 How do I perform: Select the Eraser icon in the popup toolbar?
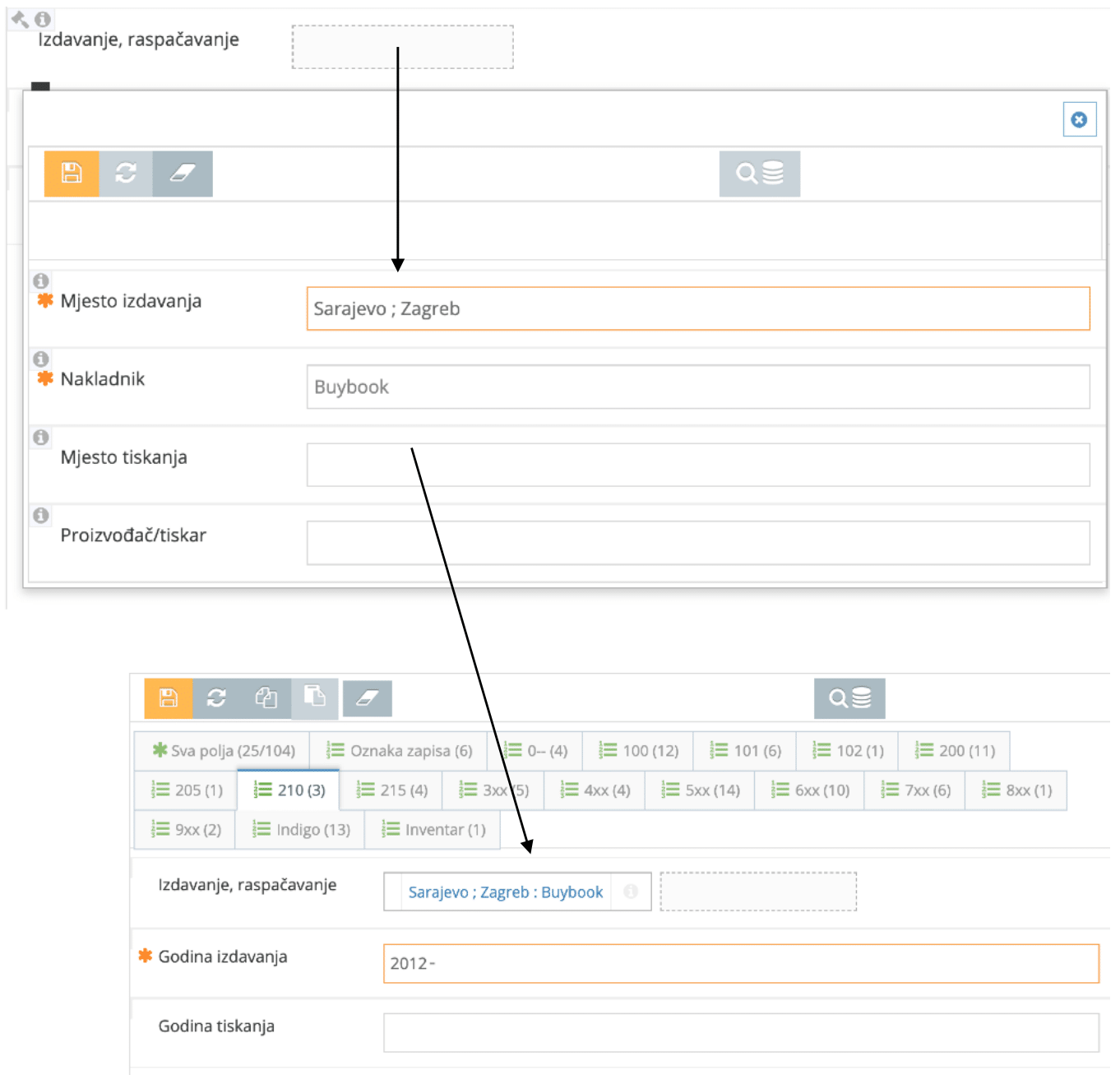(183, 173)
